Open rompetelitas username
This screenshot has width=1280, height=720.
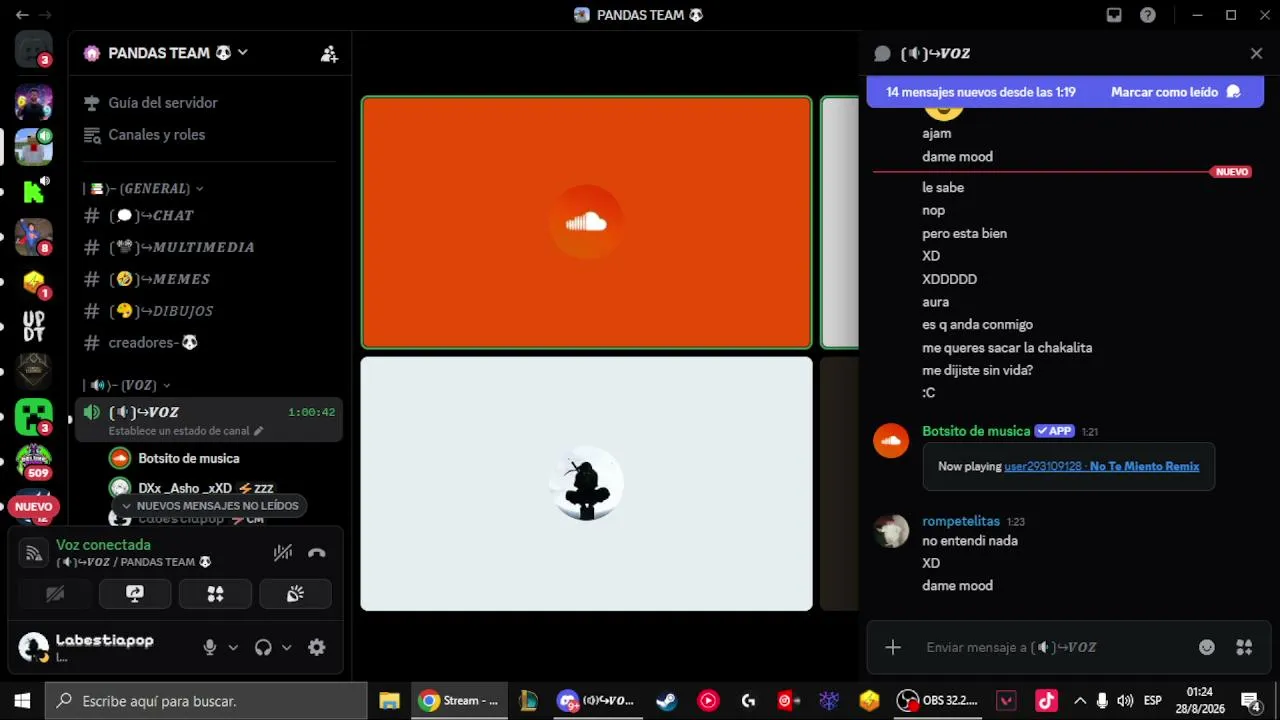(x=961, y=521)
